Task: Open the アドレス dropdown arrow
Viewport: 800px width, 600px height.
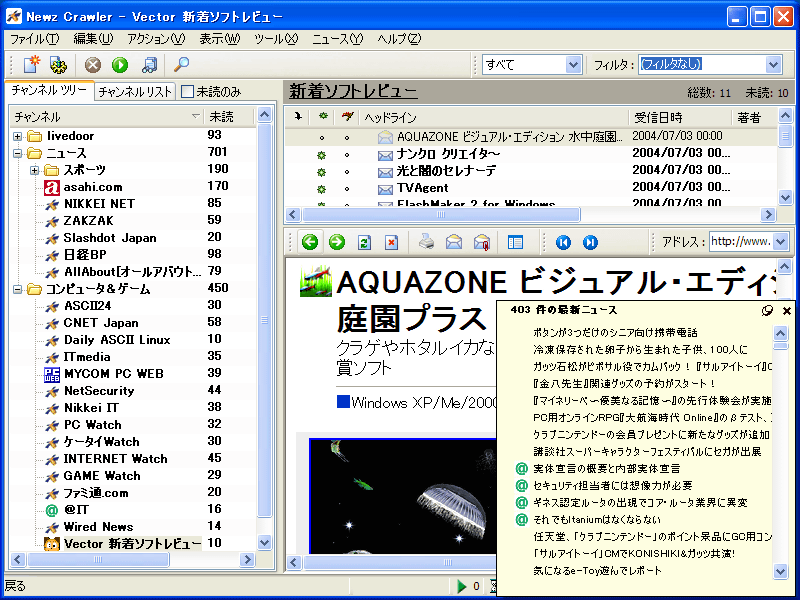Action: point(781,241)
